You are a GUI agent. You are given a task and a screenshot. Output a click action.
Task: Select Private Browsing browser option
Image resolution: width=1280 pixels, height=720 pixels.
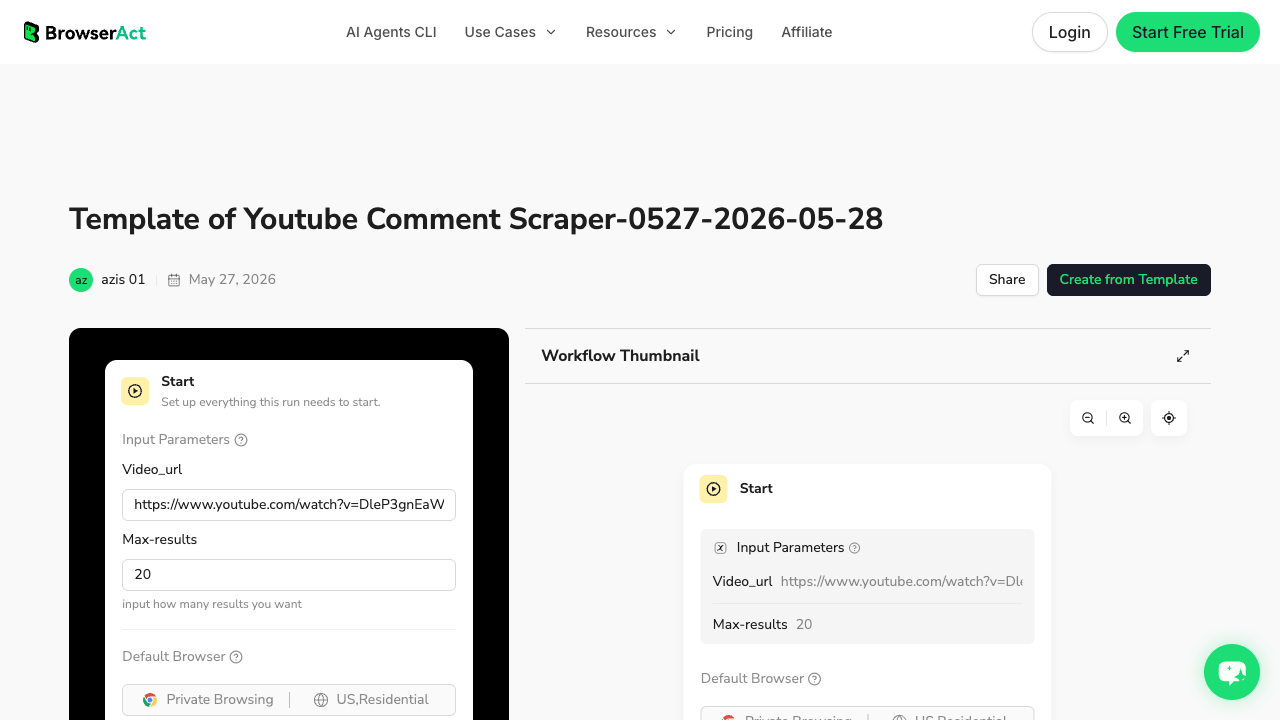click(207, 700)
